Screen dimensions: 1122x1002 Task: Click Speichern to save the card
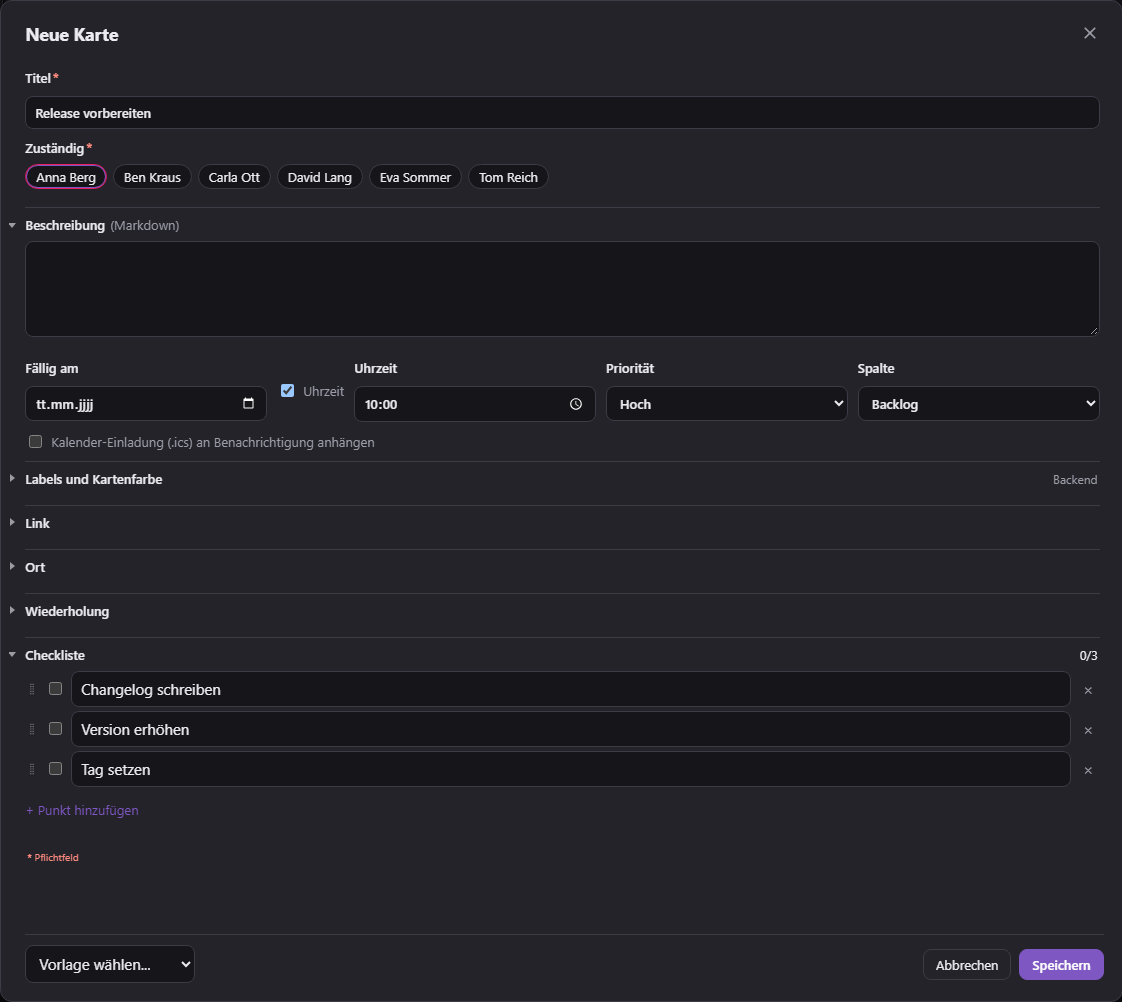[x=1061, y=965]
